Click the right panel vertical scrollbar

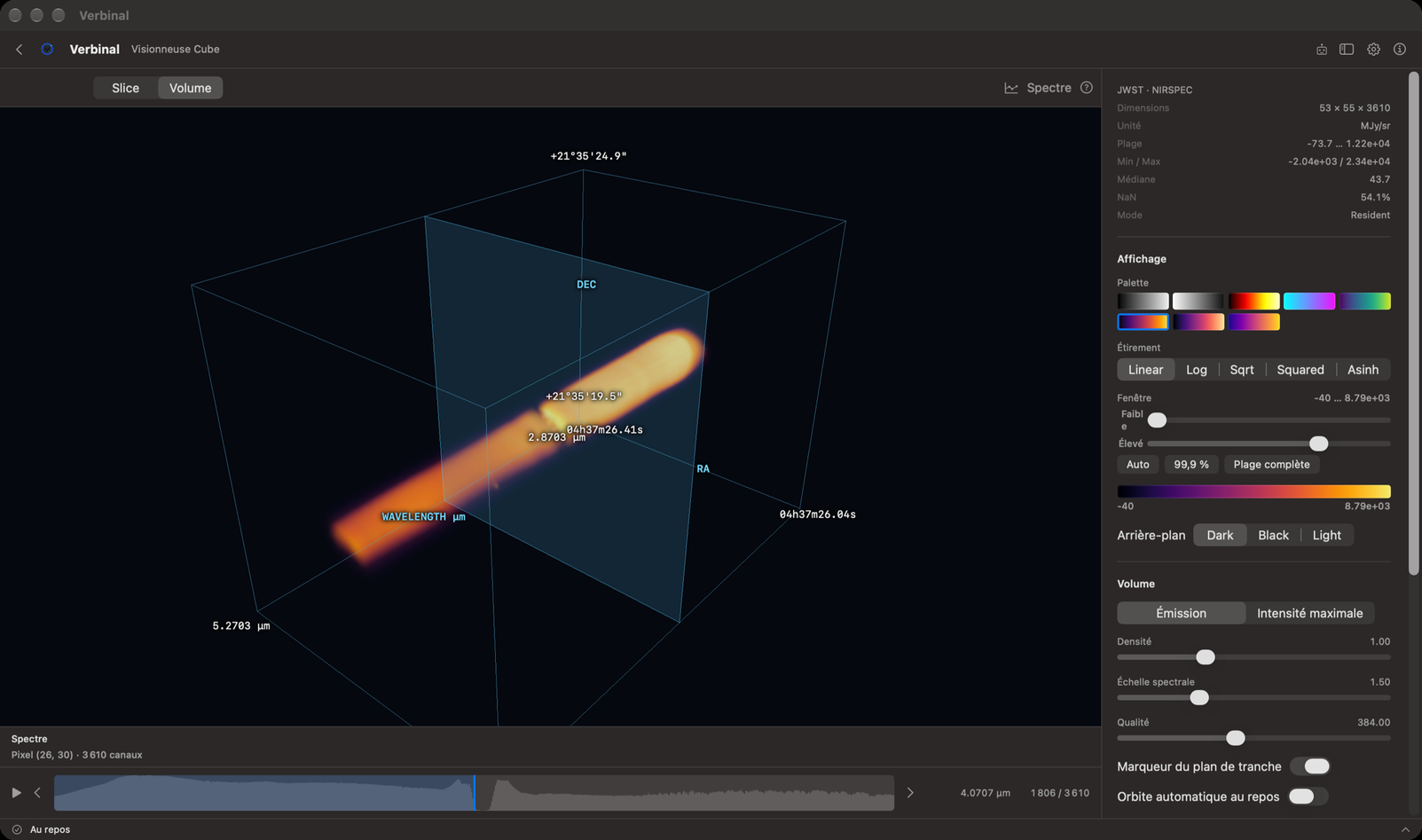point(1413,324)
